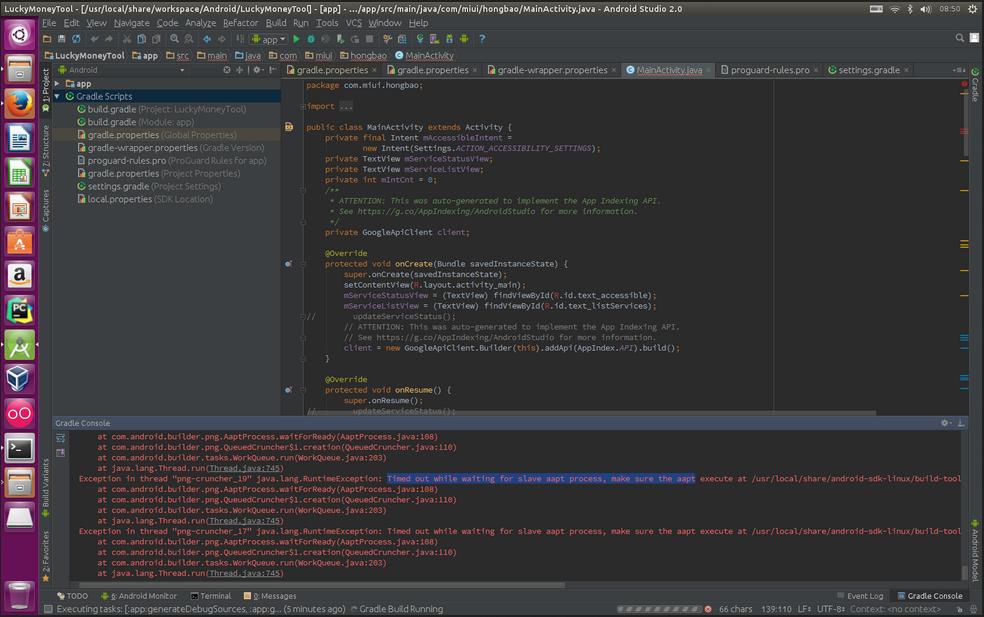Open the Refactor menu
Image resolution: width=984 pixels, height=617 pixels.
click(240, 23)
